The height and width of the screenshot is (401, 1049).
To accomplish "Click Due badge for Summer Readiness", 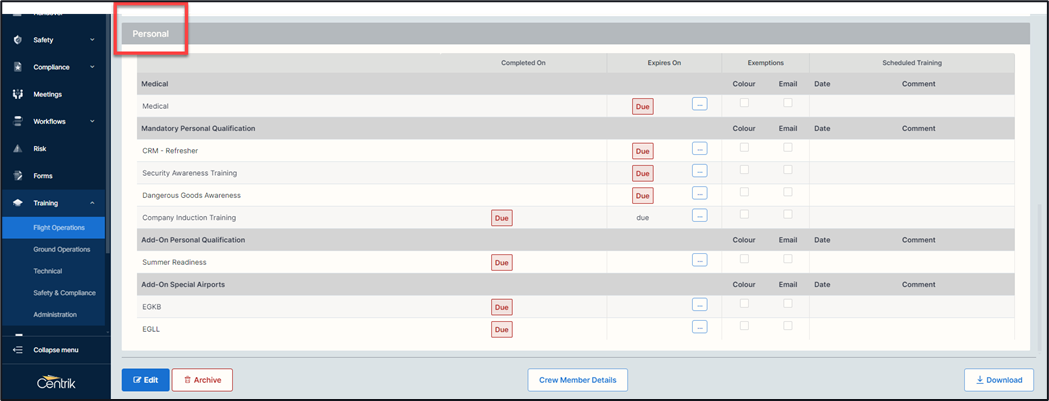I will pos(502,262).
